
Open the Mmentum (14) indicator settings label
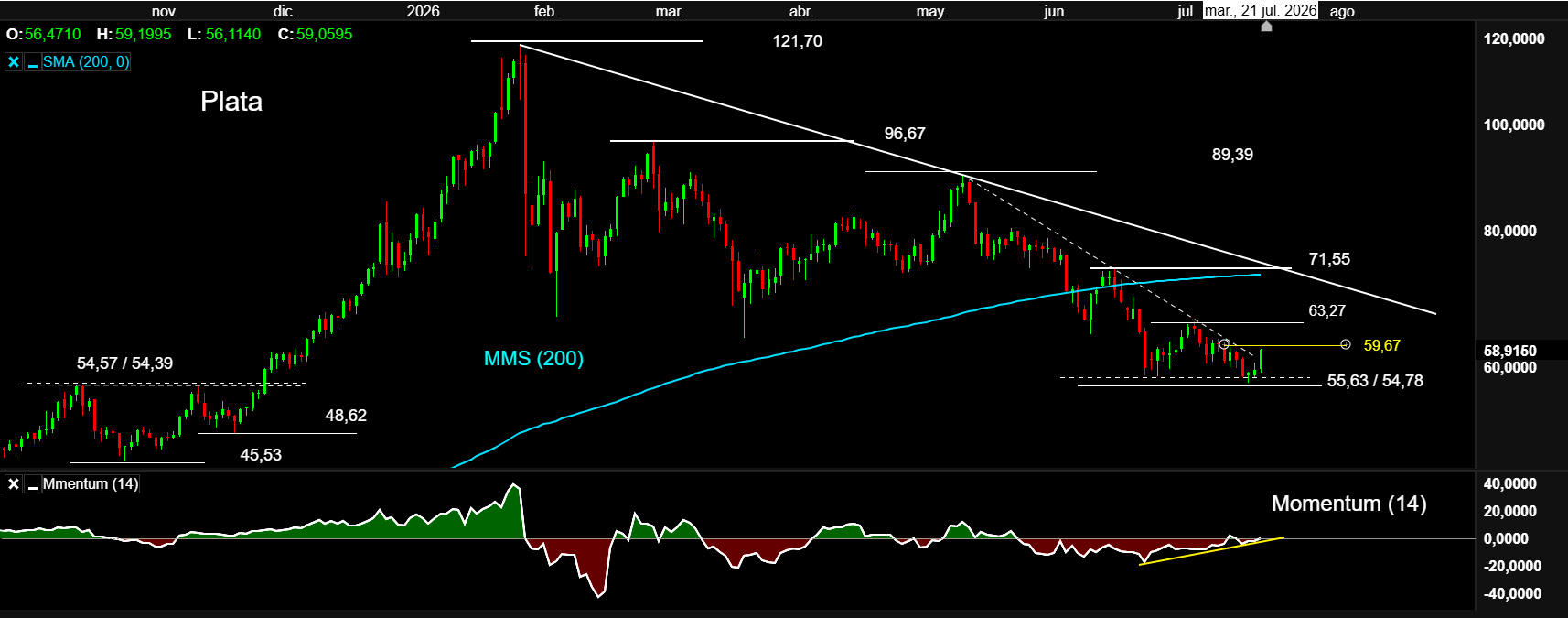tap(91, 484)
